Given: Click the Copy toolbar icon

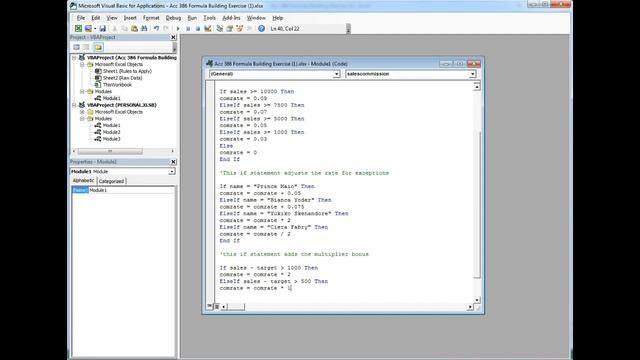Looking at the screenshot, I should click(x=124, y=29).
